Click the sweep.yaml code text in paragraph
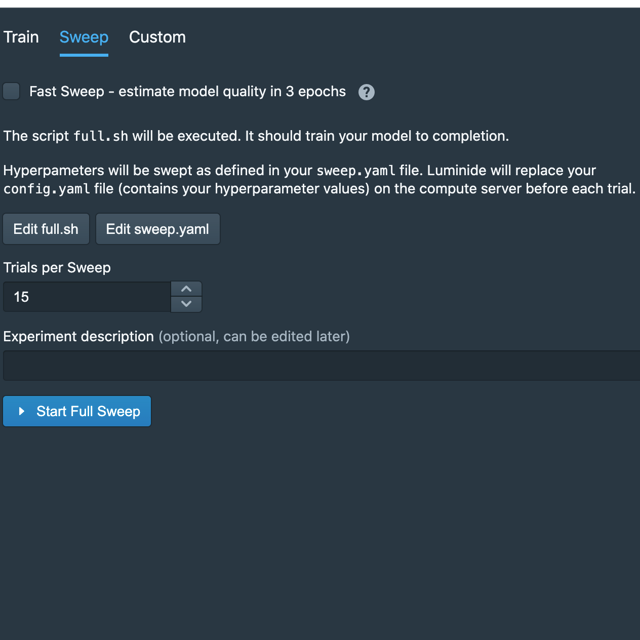This screenshot has width=640, height=640. 356,171
